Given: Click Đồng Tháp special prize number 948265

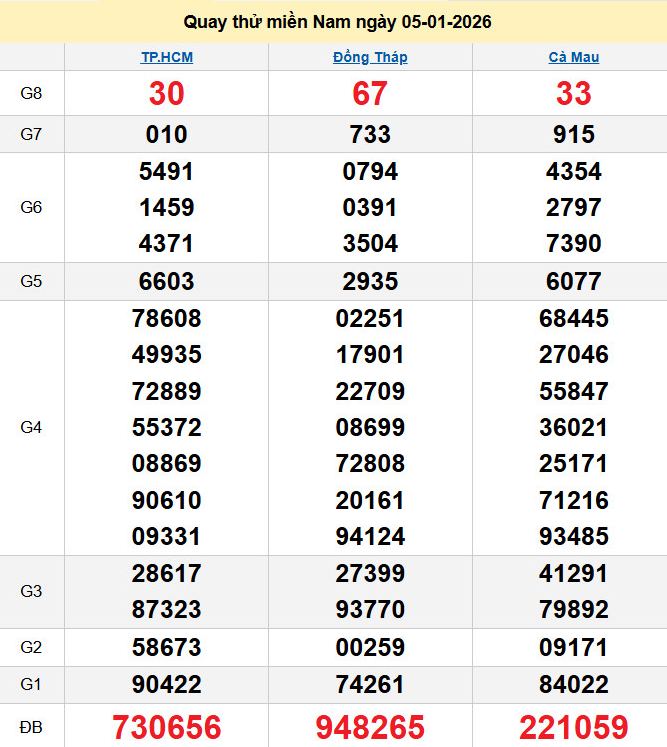Looking at the screenshot, I should coord(370,727).
